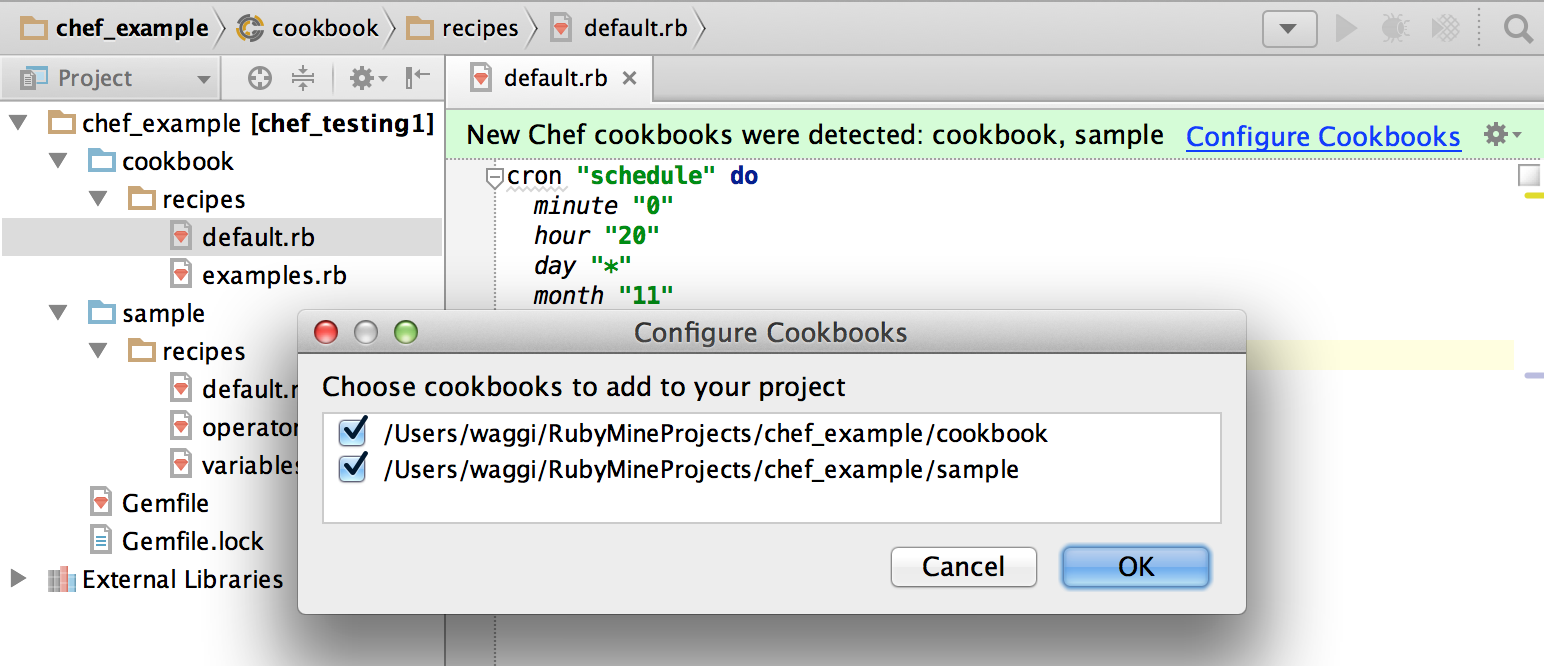
Task: Collapse the sample folder in tree
Action: [58, 313]
